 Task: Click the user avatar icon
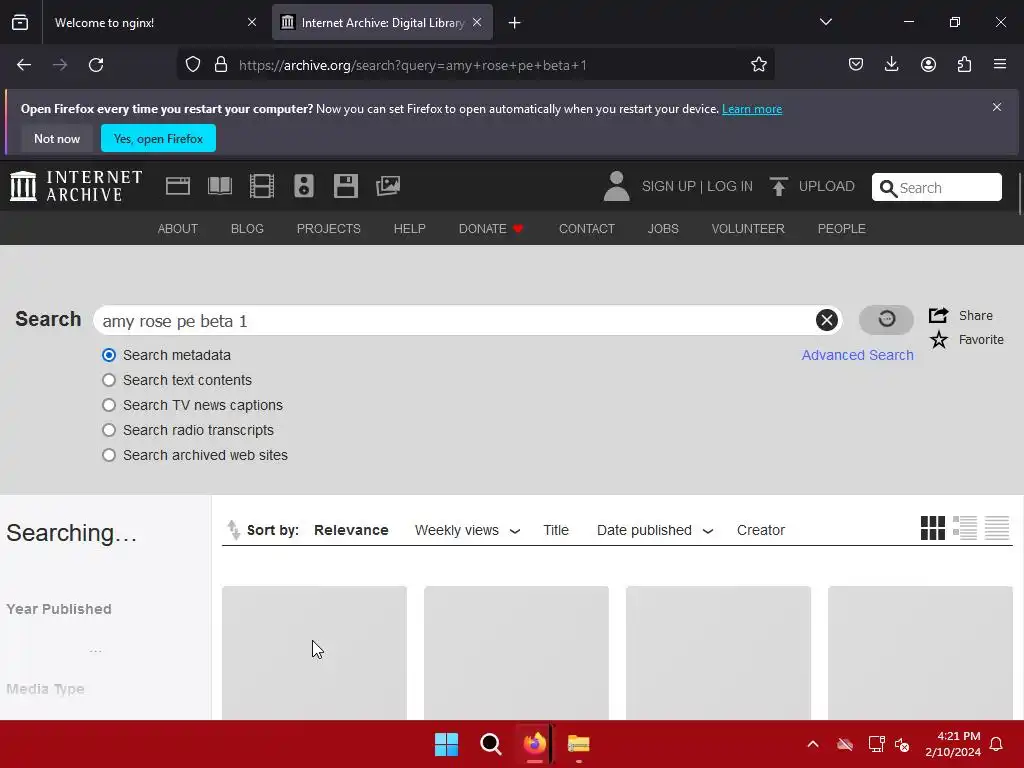[616, 186]
